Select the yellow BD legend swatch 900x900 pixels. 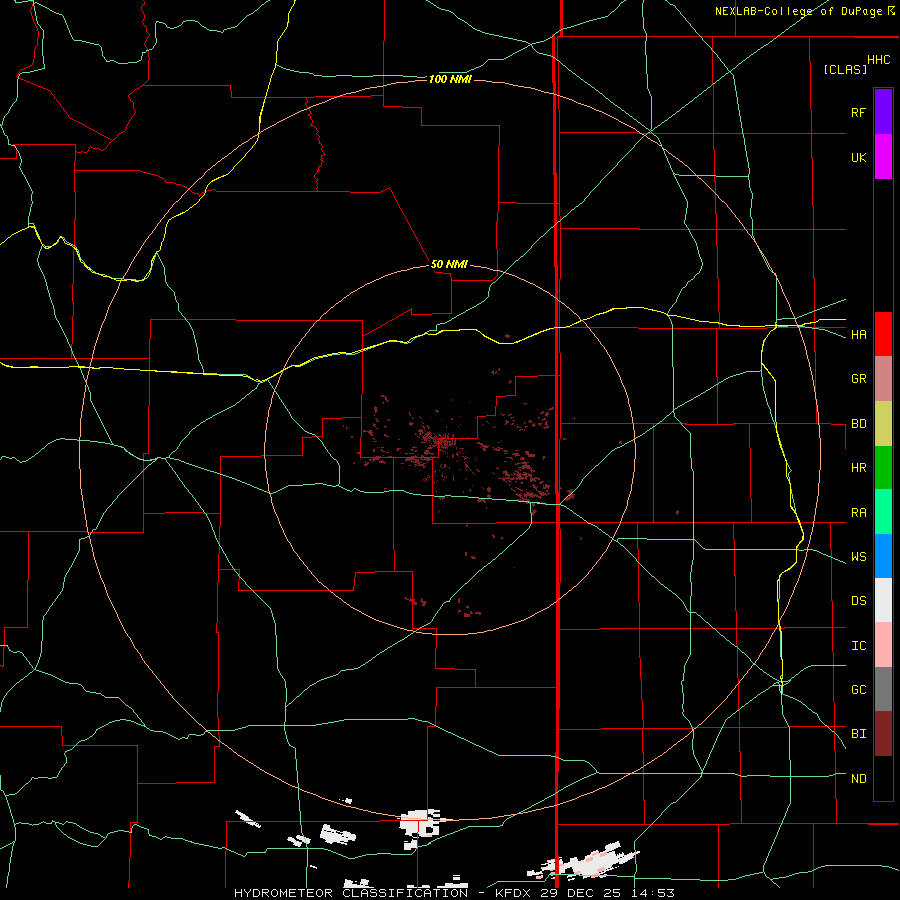883,424
